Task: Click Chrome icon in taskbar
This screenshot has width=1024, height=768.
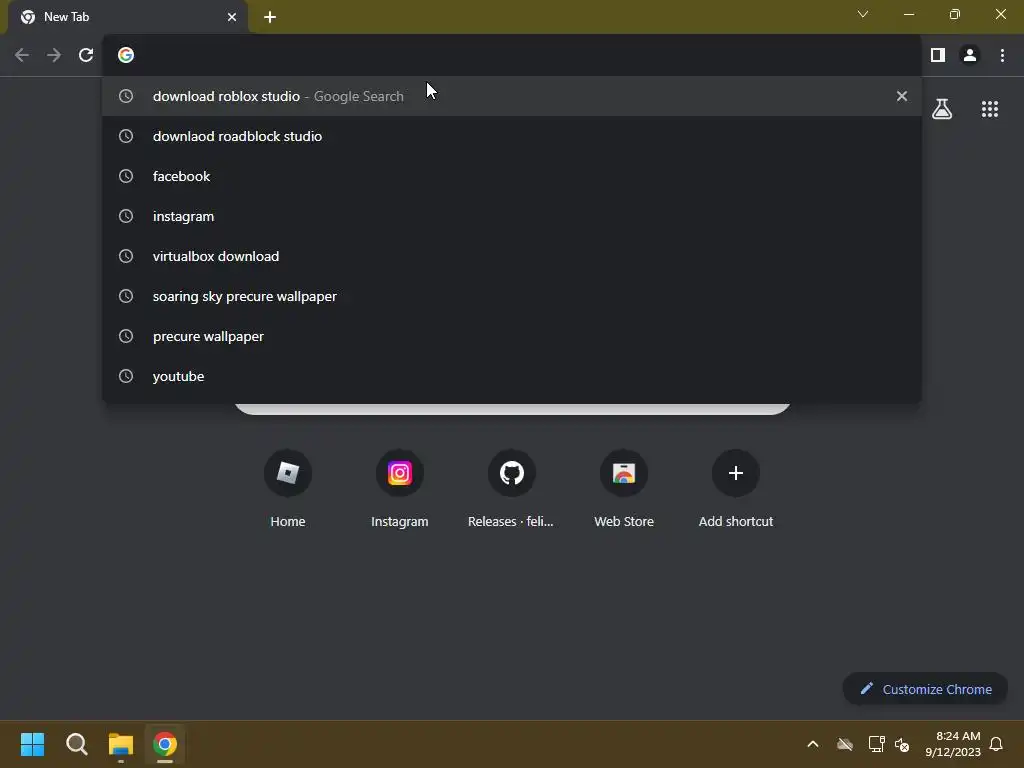Action: pos(165,744)
